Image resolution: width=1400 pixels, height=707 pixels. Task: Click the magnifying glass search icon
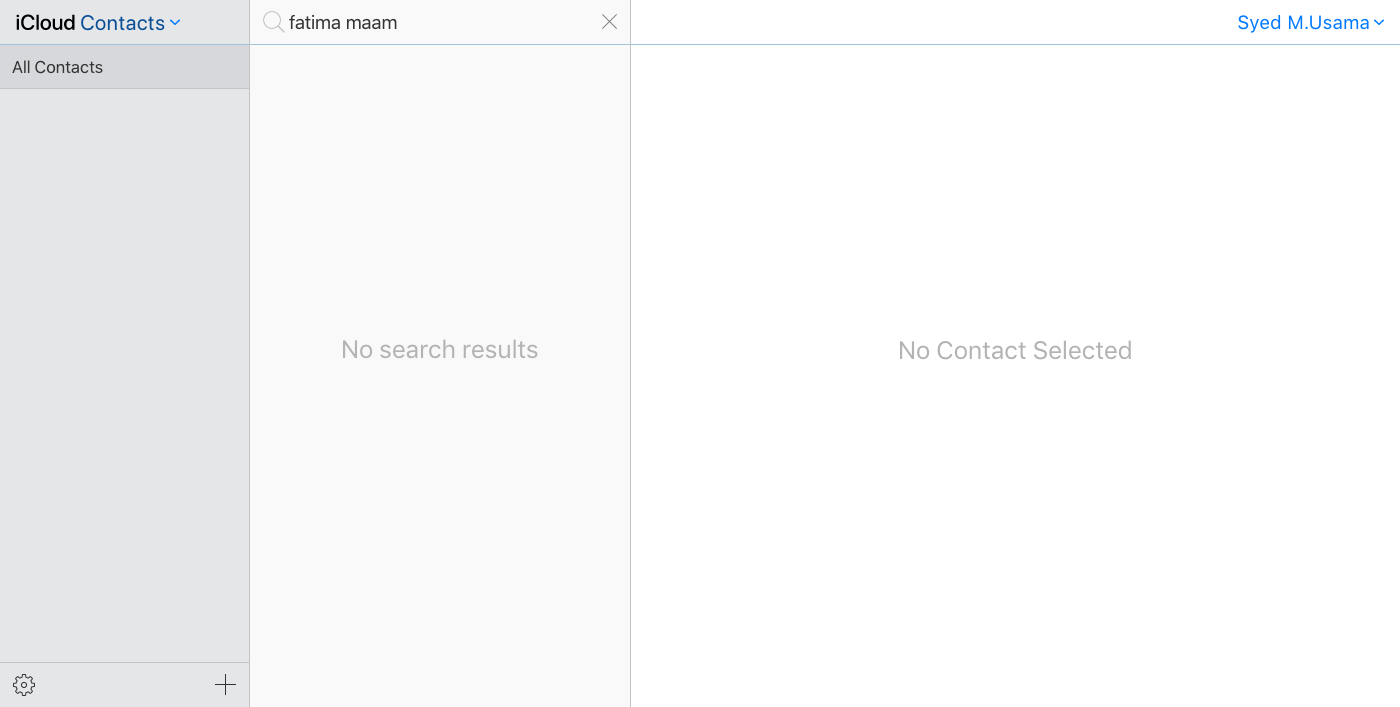pyautogui.click(x=273, y=22)
